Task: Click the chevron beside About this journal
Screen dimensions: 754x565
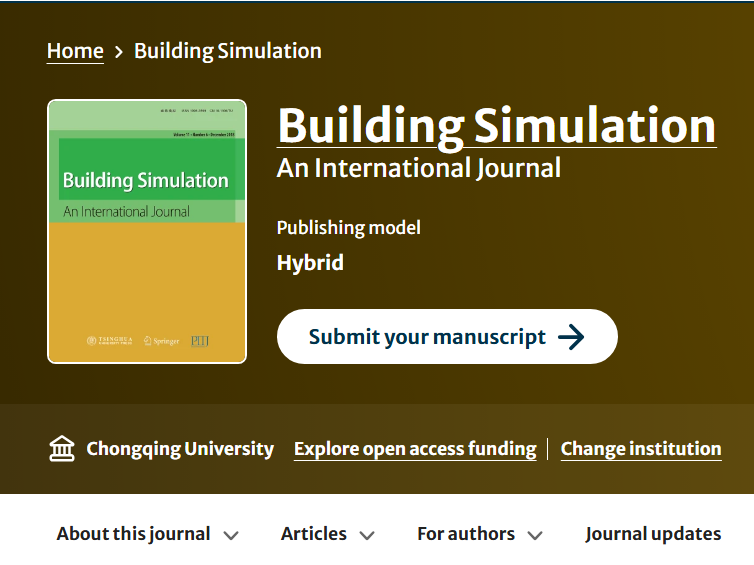Action: [x=231, y=535]
